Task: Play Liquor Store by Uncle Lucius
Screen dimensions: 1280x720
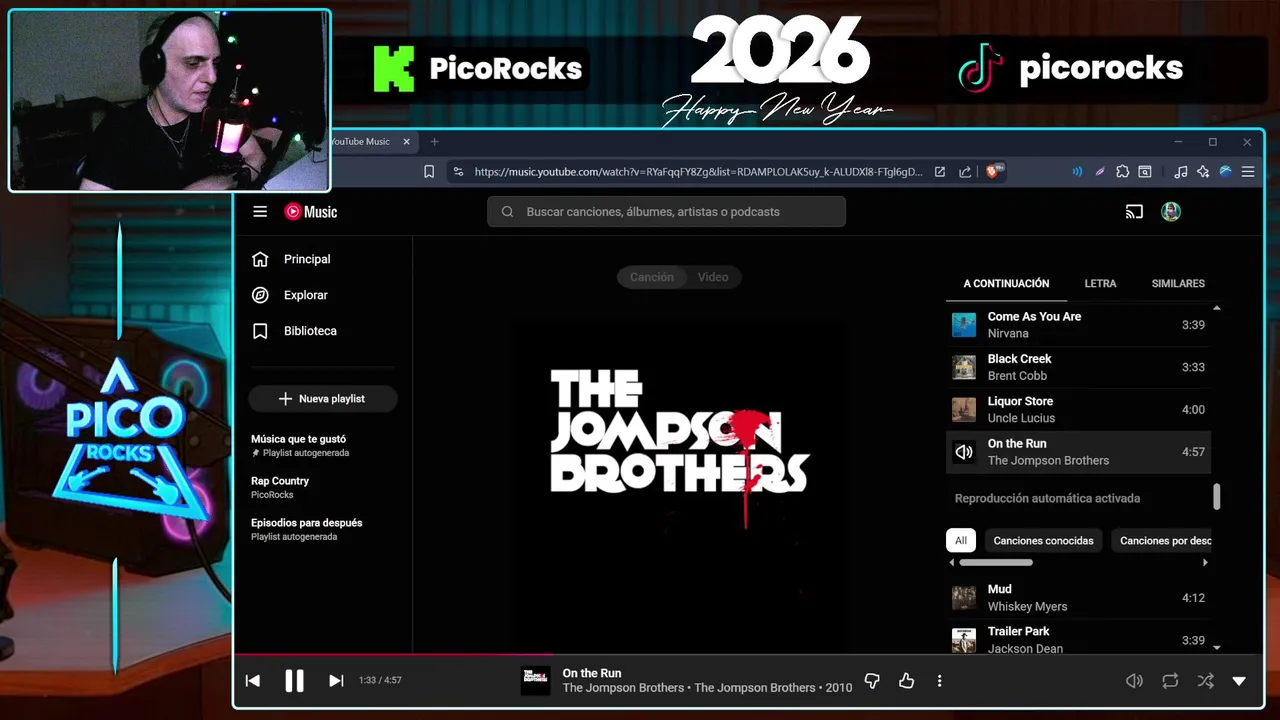Action: [1078, 409]
